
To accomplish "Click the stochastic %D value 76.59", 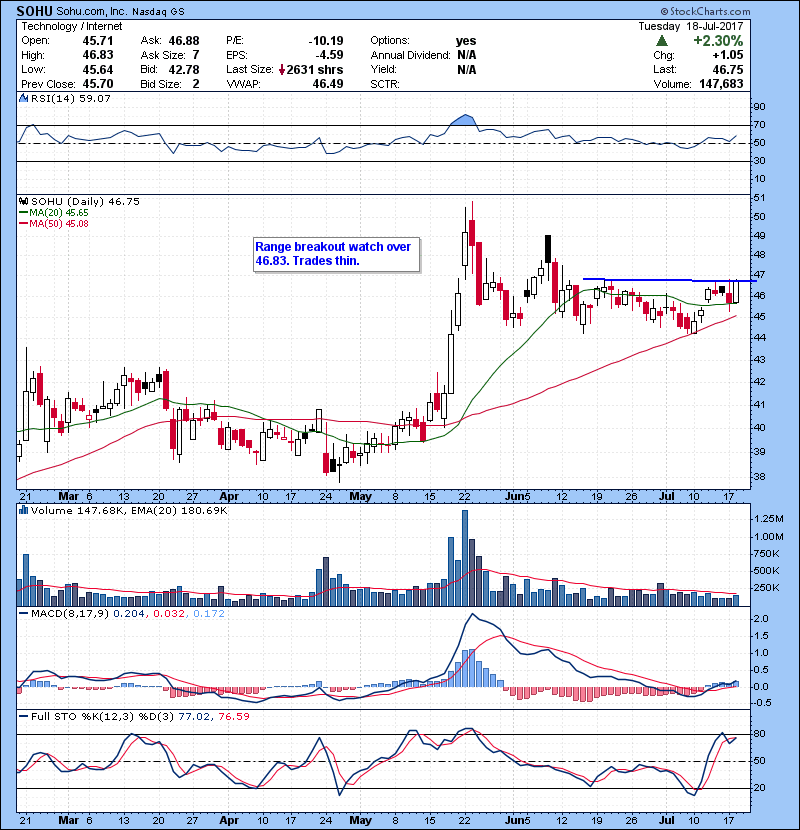I will pyautogui.click(x=233, y=716).
